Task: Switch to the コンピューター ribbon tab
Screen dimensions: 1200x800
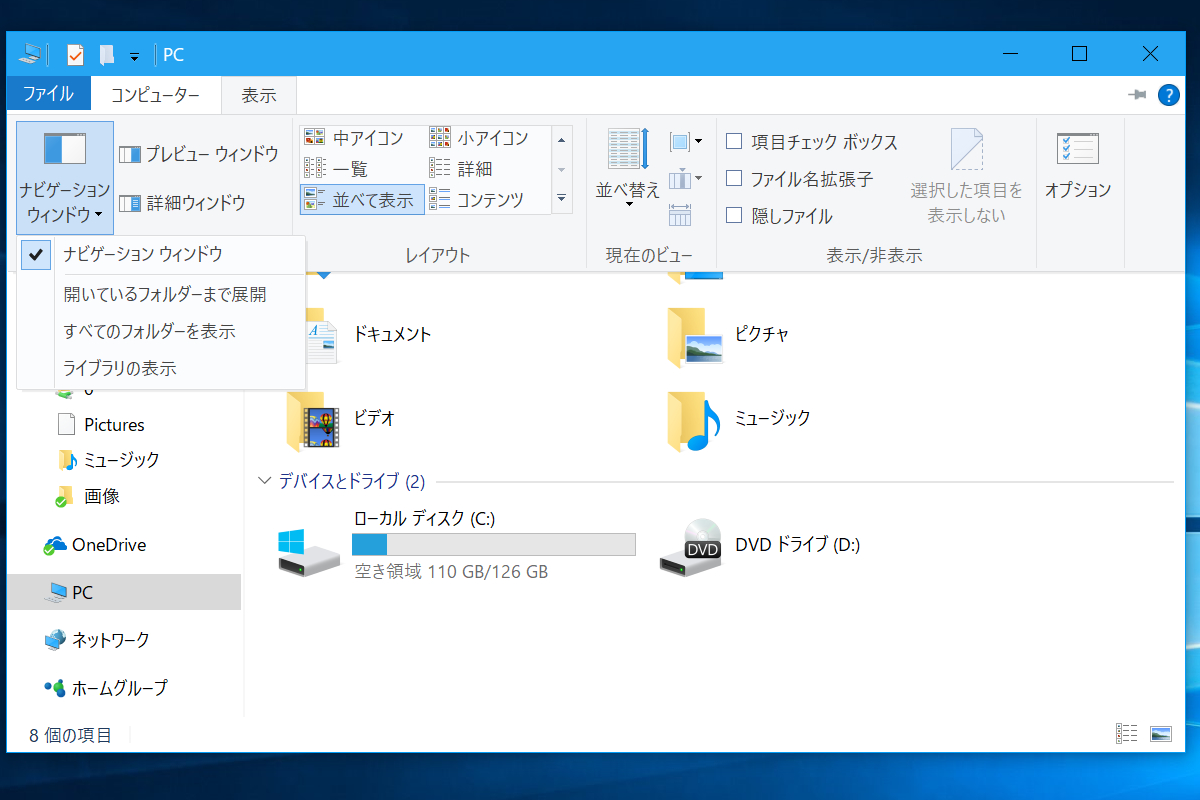Action: (x=156, y=94)
